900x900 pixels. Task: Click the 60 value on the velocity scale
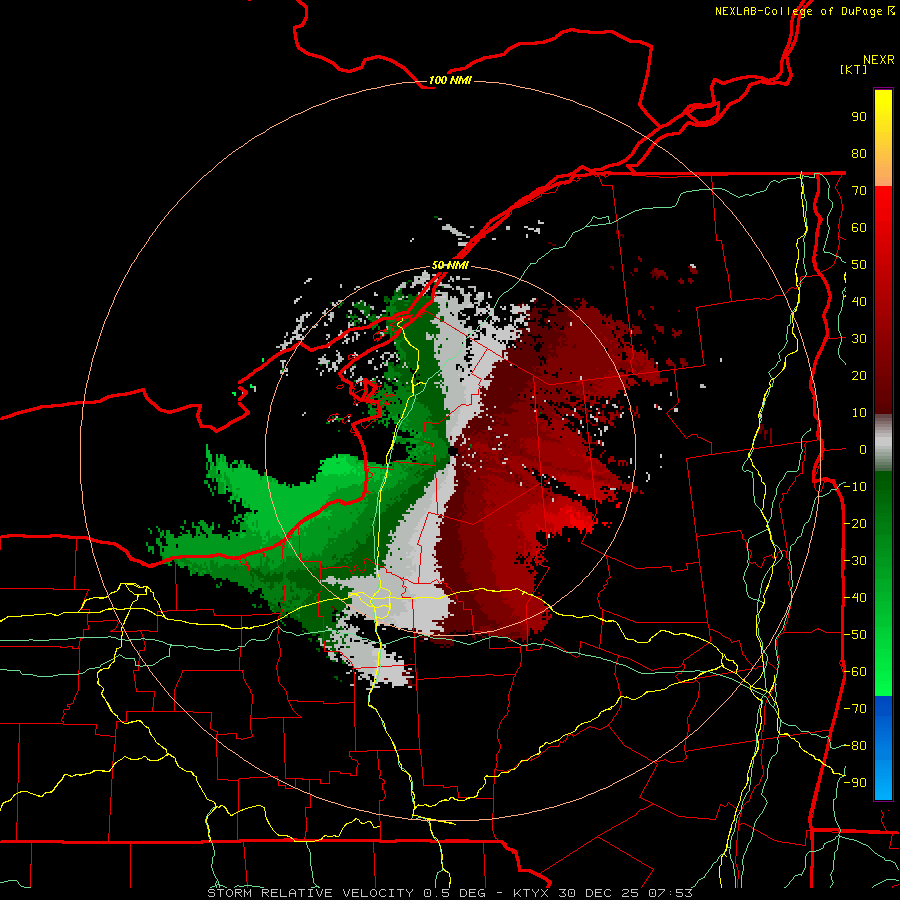[x=859, y=228]
